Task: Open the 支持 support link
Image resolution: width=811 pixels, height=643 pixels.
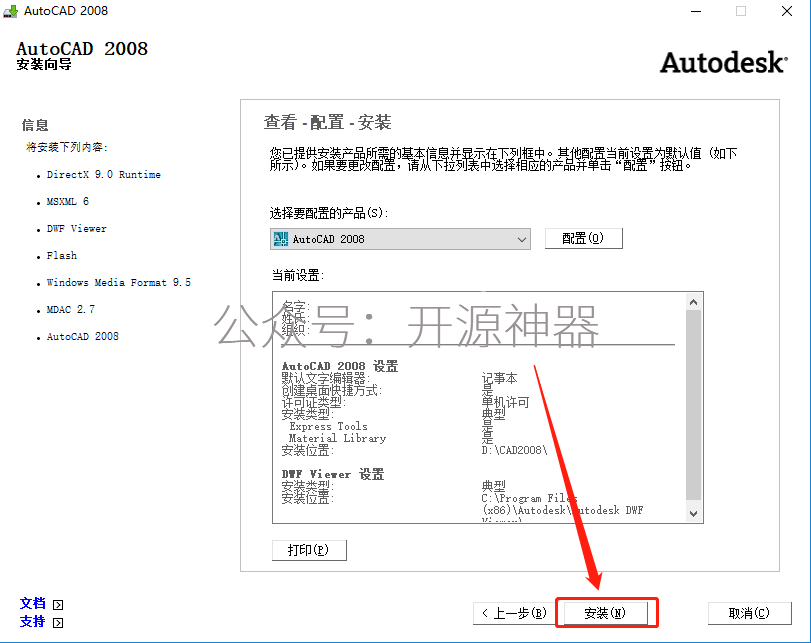Action: point(32,621)
